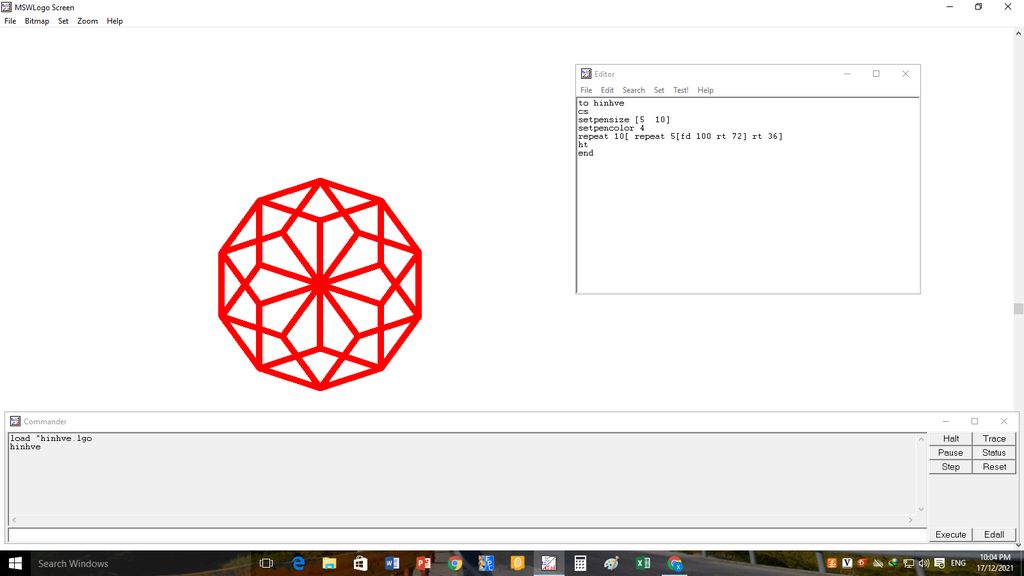
Task: Open the Microsoft Store taskbar icon
Action: (x=360, y=563)
